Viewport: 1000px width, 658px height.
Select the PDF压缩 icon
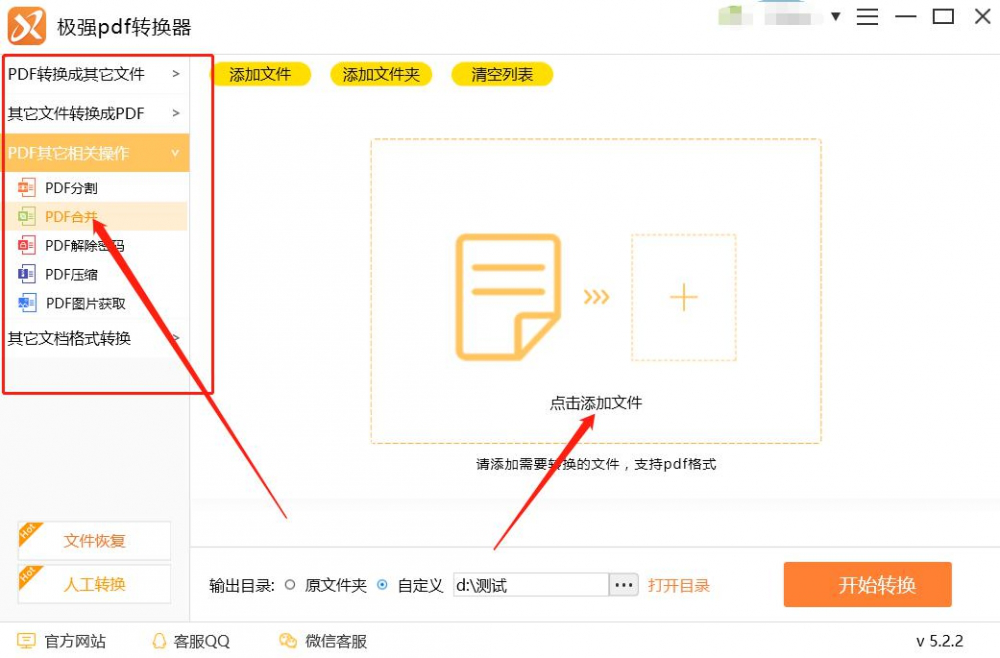pyautogui.click(x=26, y=274)
